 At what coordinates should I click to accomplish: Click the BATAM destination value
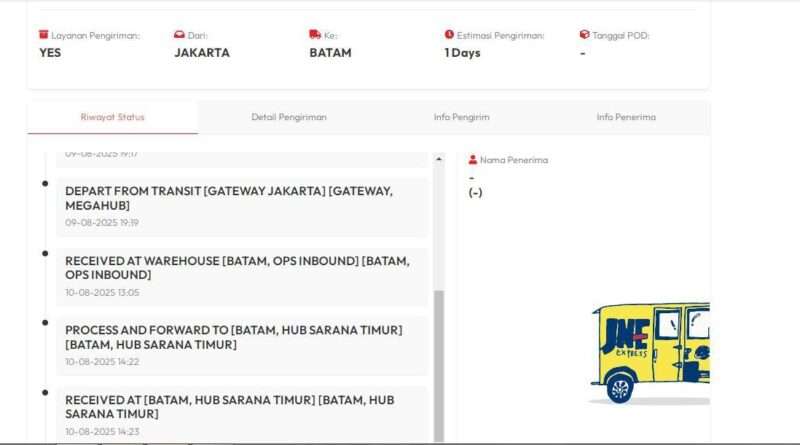(x=330, y=53)
